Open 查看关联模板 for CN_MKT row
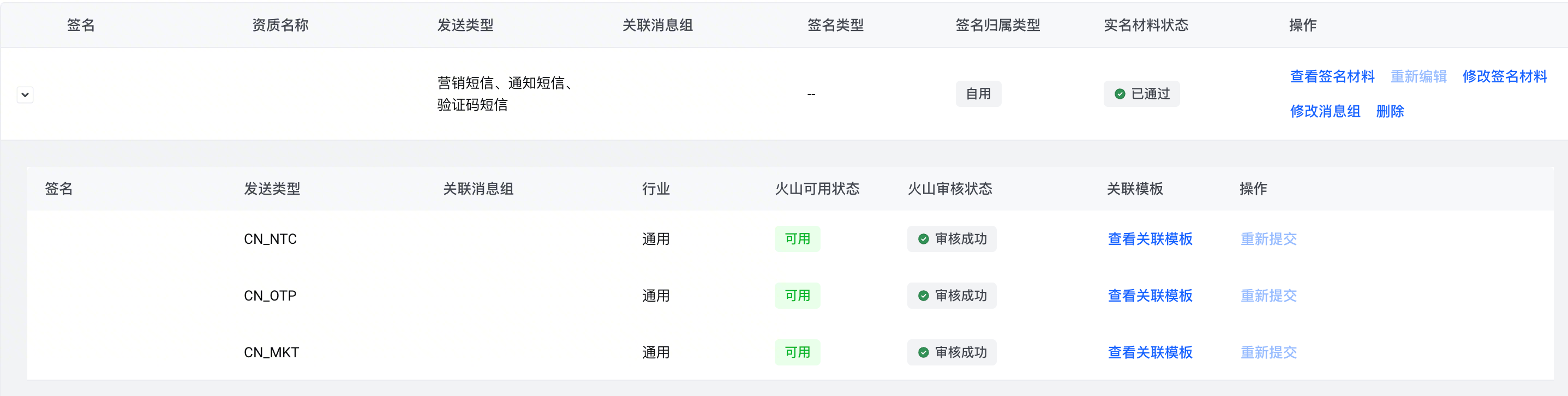 [1149, 352]
